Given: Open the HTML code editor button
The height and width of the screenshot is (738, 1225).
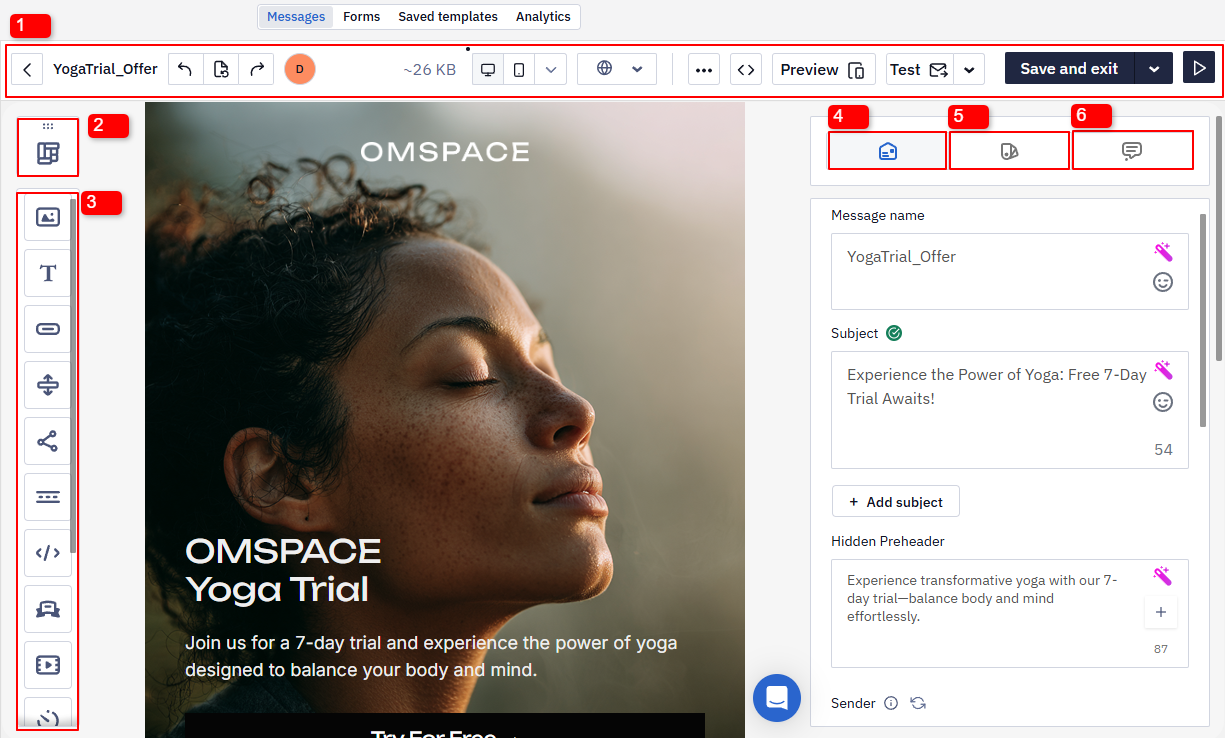Looking at the screenshot, I should pyautogui.click(x=745, y=69).
